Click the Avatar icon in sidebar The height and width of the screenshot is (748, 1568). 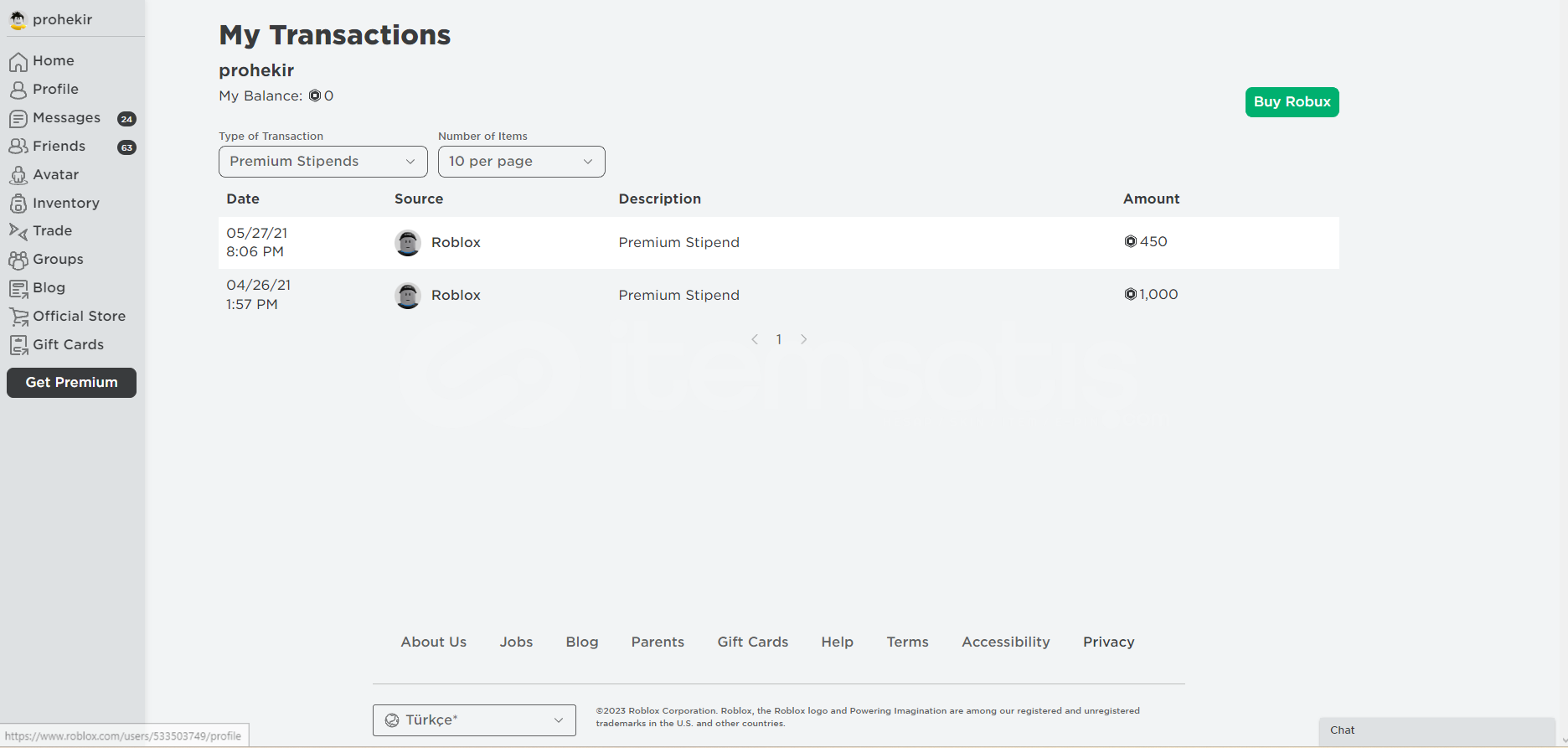[18, 175]
